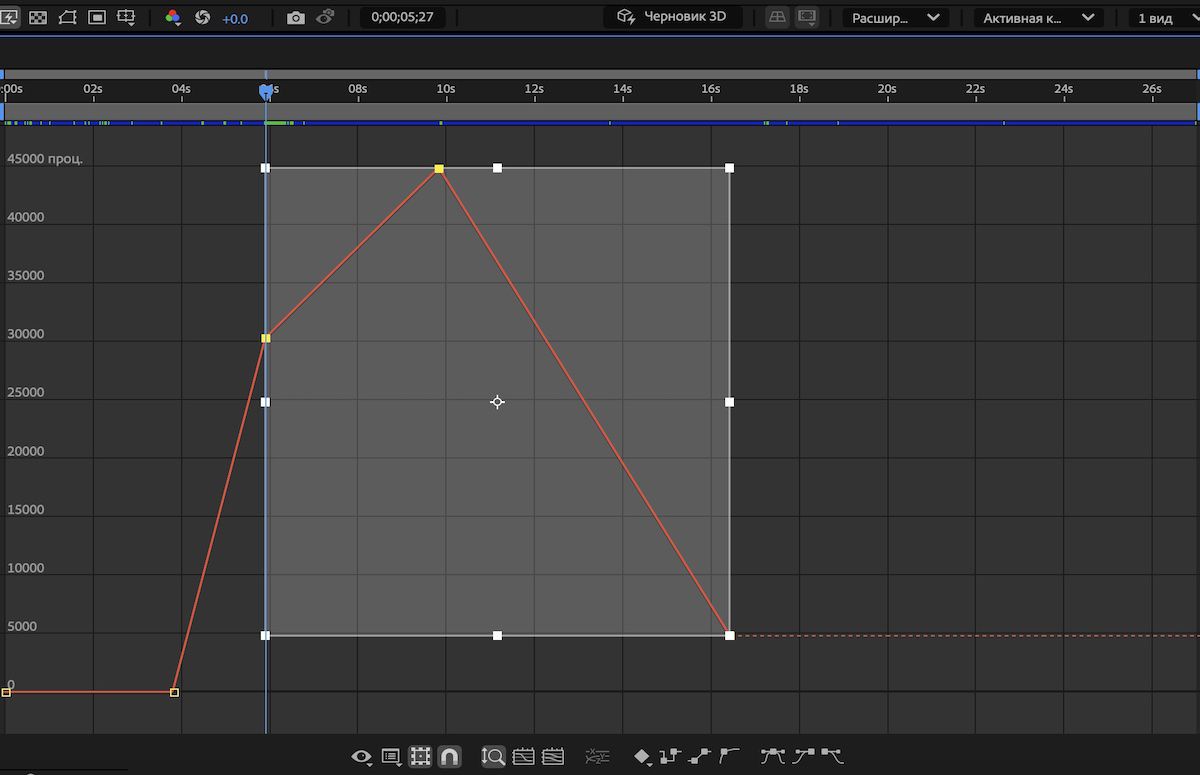Apply Easy Ease to selected keyframes

[x=773, y=756]
